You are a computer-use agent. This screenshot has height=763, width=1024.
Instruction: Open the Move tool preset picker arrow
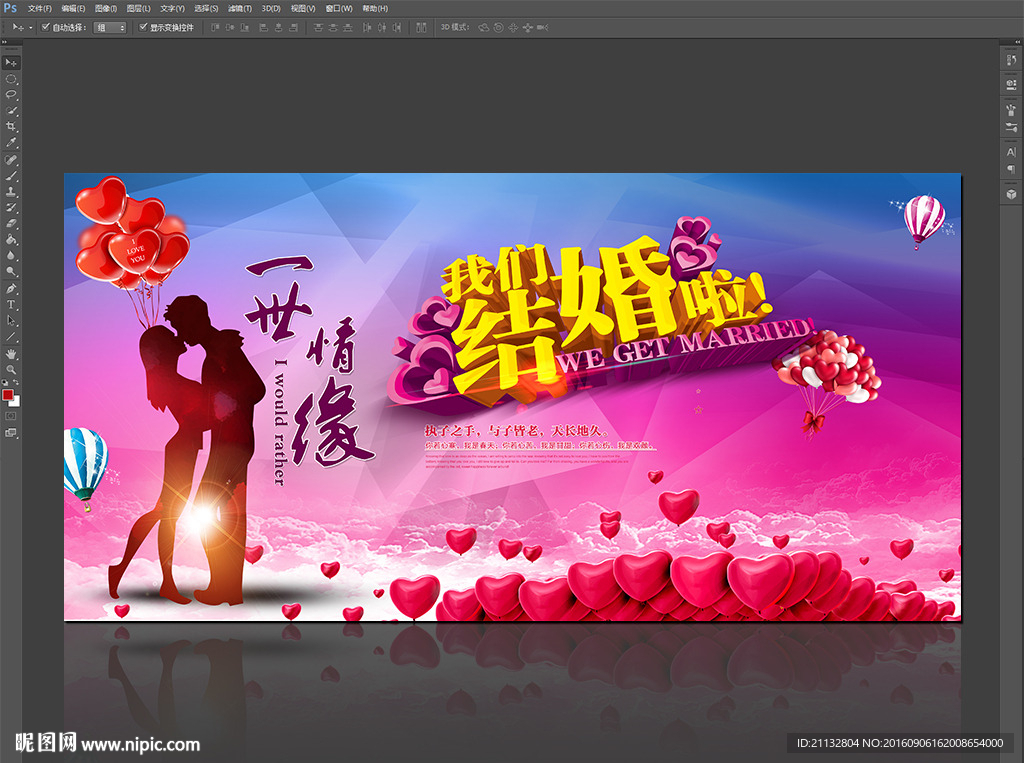click(31, 27)
